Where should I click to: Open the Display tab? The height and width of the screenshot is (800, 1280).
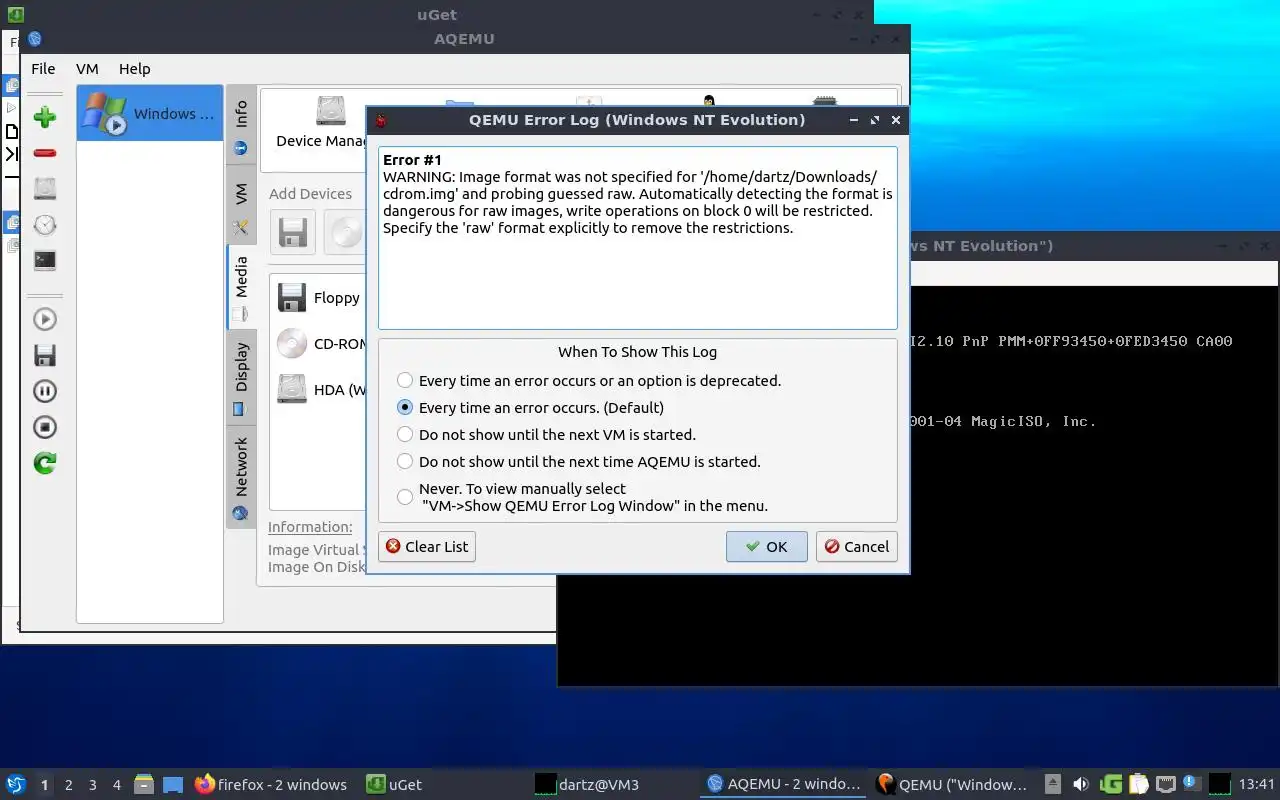[241, 378]
